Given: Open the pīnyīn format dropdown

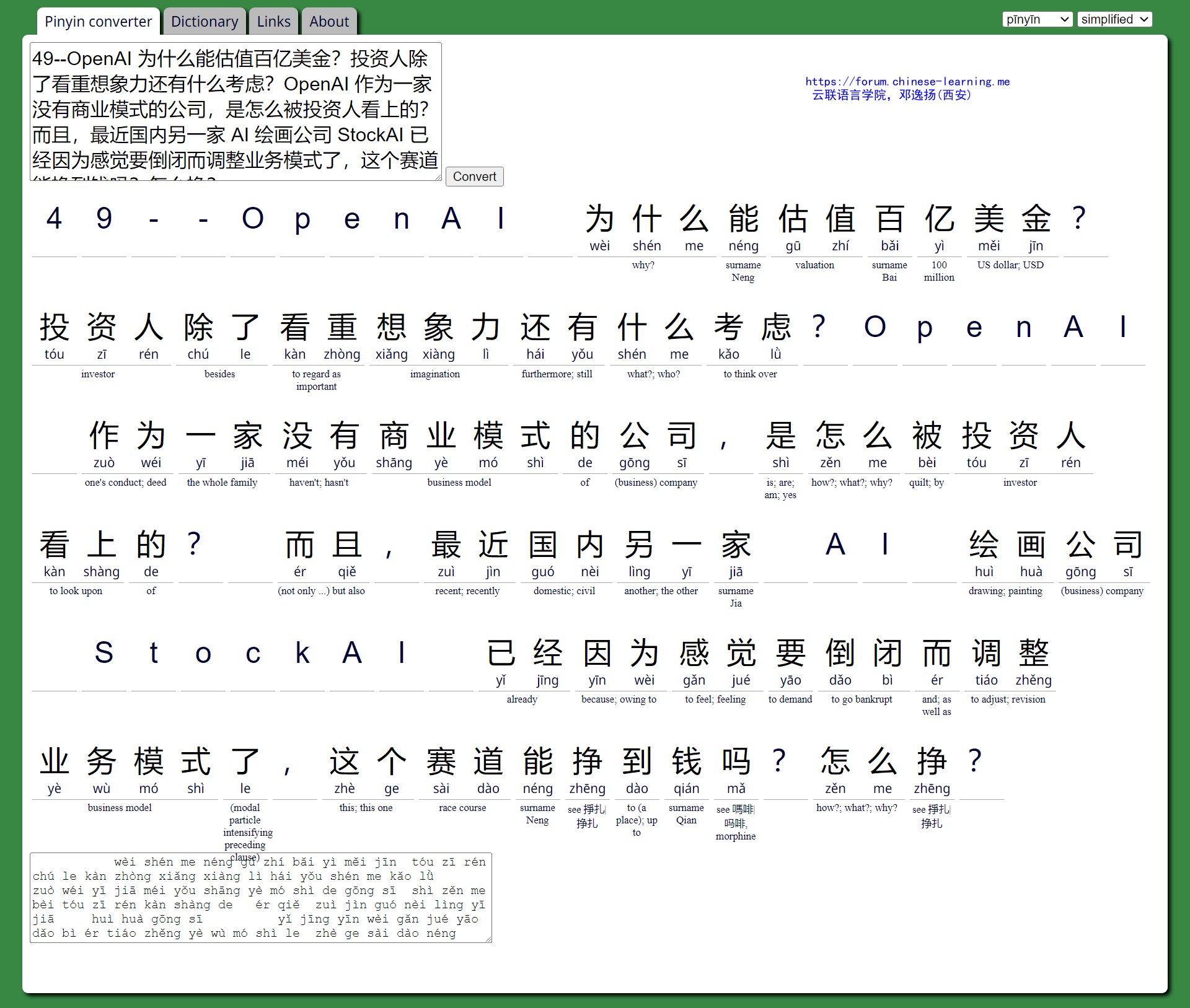Looking at the screenshot, I should click(1037, 19).
